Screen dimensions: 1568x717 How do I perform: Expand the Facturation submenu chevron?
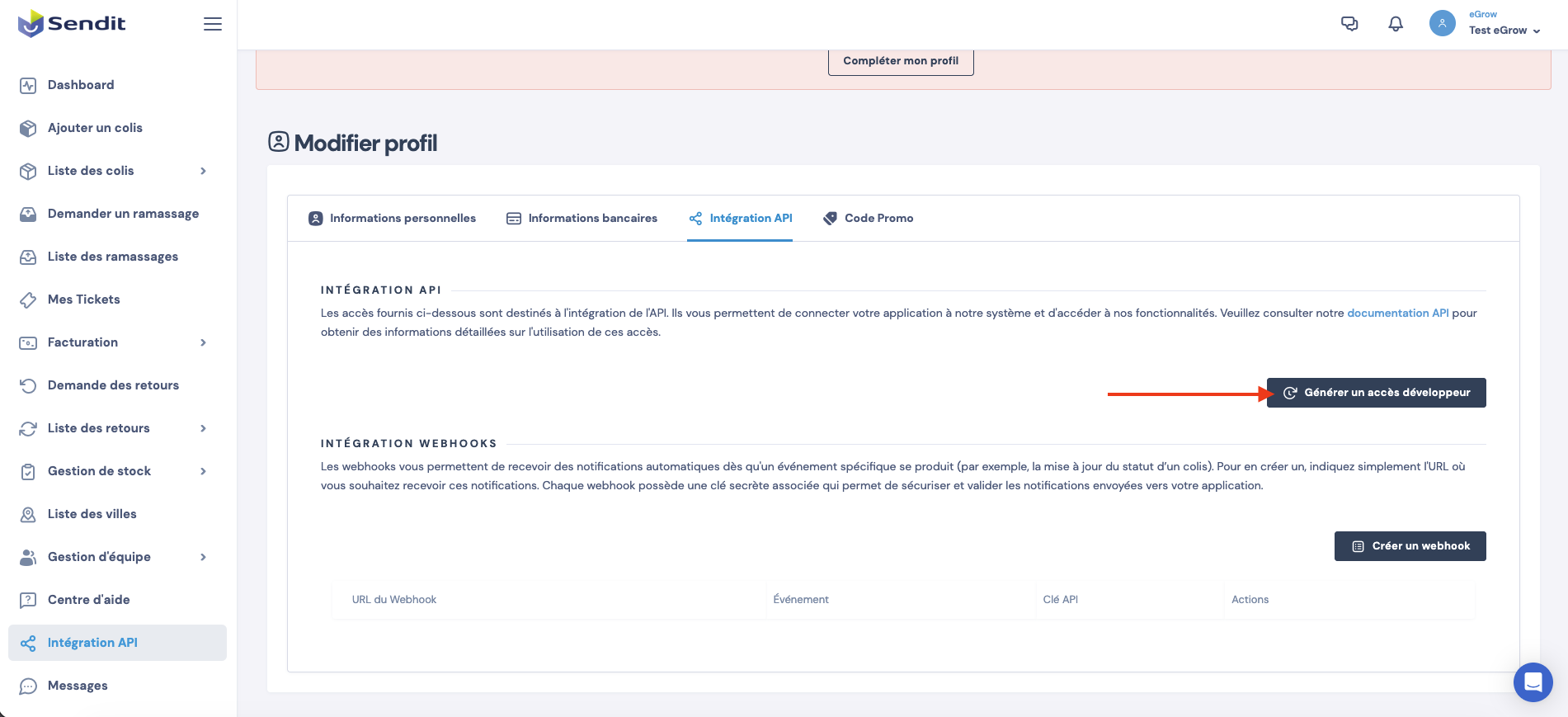click(203, 342)
